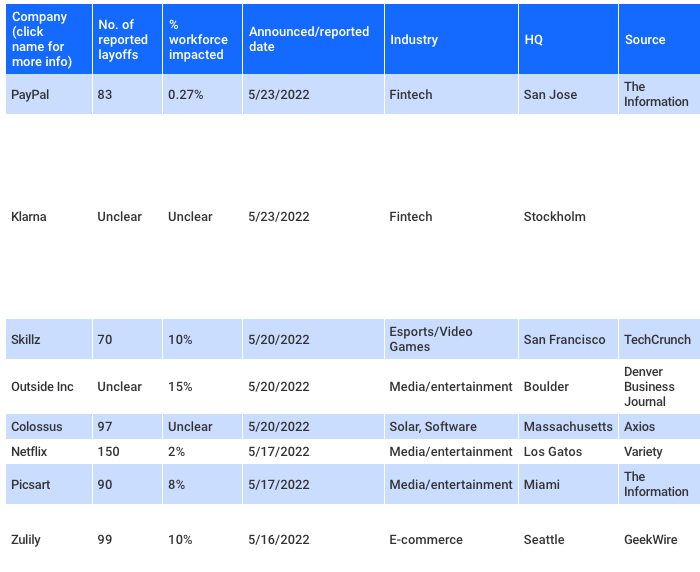Open the Klarna company entry
Screen dimensions: 700x572
pyautogui.click(x=29, y=217)
